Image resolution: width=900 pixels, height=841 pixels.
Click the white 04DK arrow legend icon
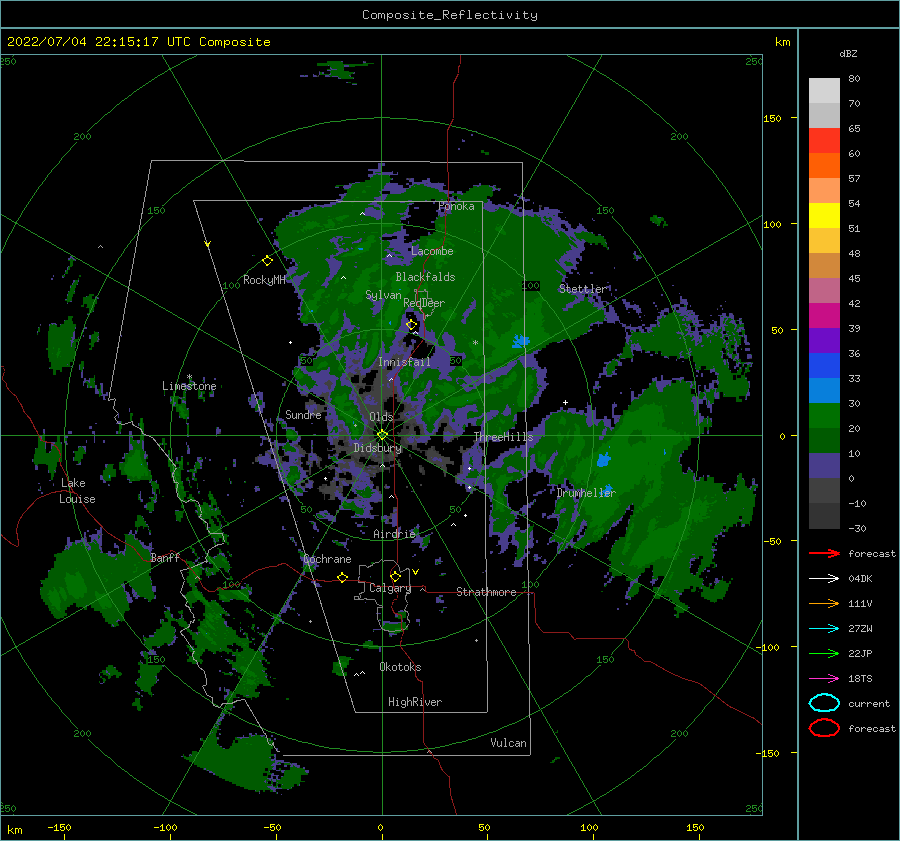coord(824,578)
